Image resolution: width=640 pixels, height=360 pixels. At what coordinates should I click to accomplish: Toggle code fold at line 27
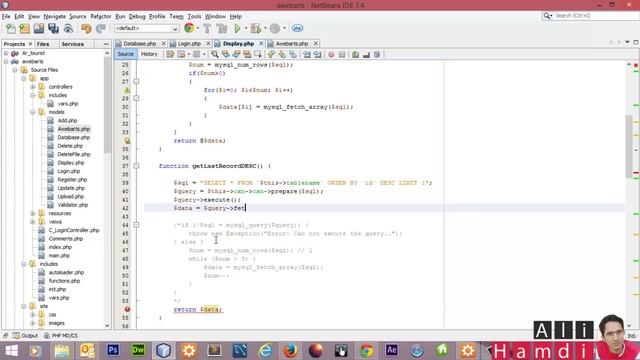click(136, 82)
